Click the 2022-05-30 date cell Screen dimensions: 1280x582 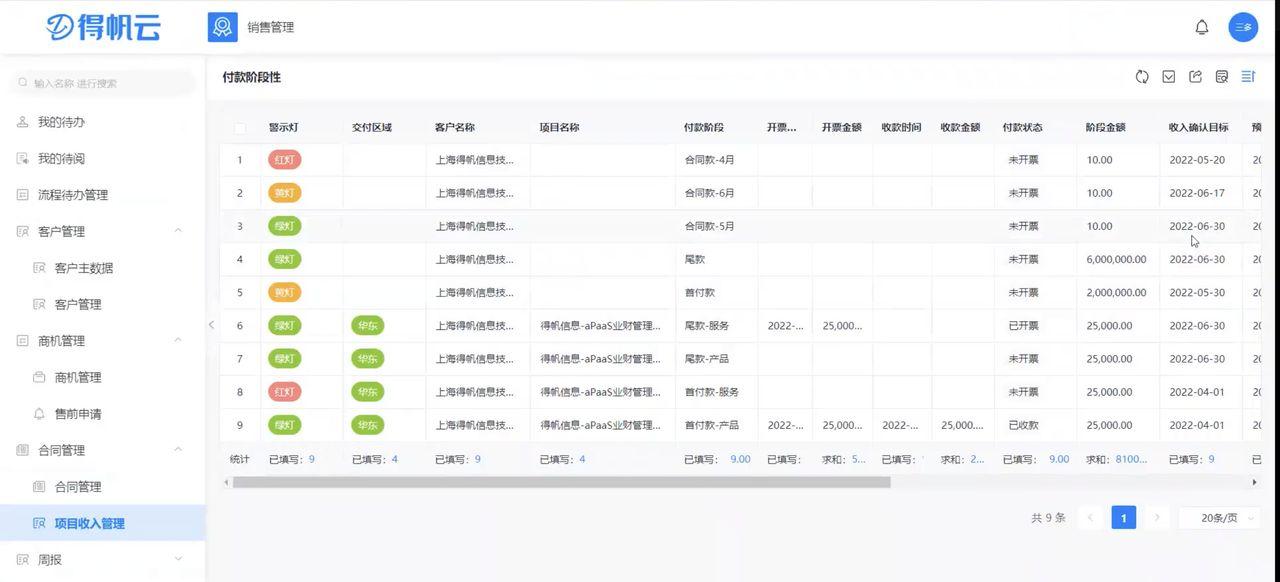click(x=1197, y=292)
